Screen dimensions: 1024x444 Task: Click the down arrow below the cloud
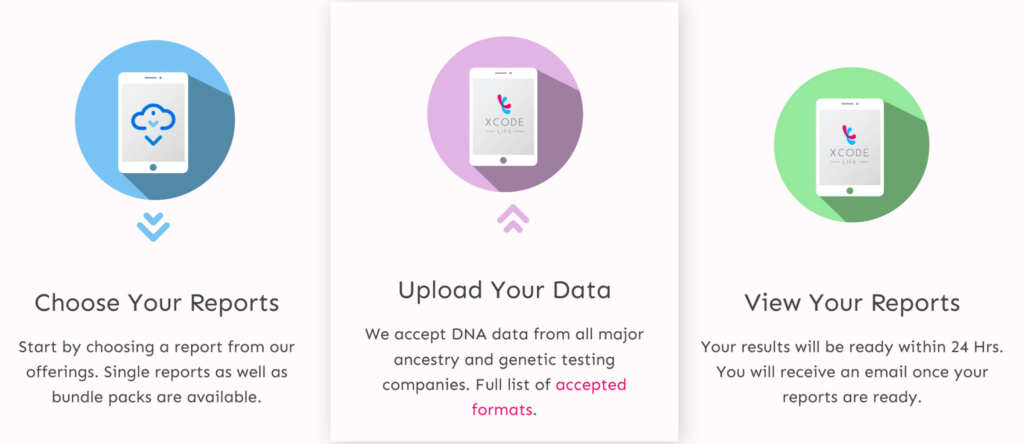pos(153,140)
